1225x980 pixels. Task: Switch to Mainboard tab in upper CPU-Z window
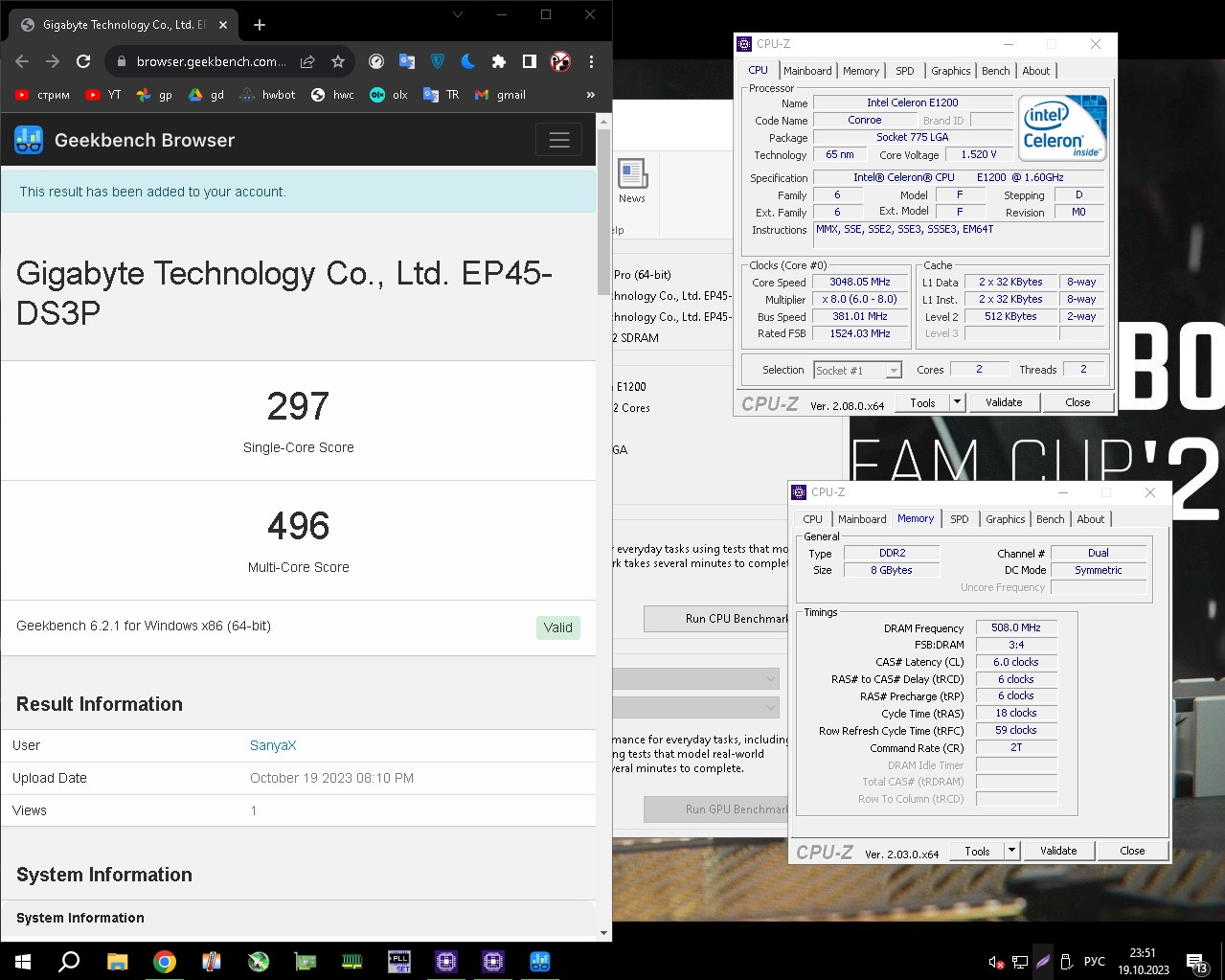tap(807, 71)
